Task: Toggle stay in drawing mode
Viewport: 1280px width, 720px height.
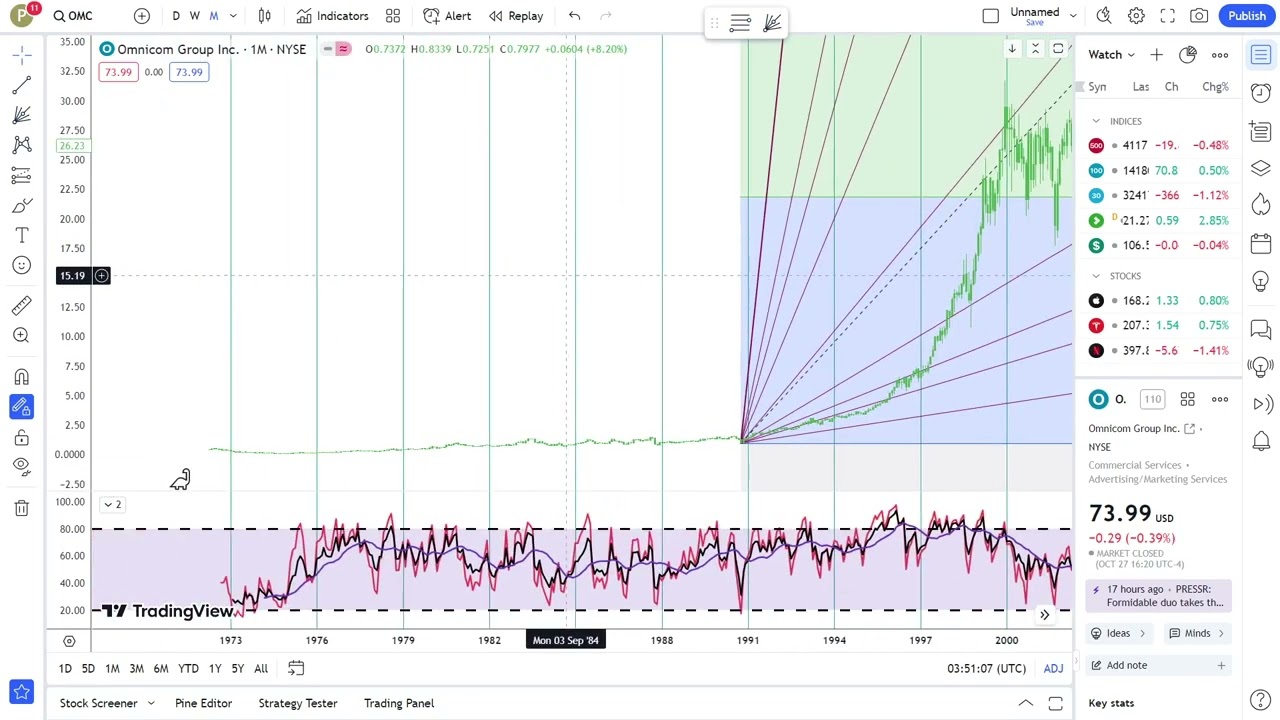Action: [21, 407]
